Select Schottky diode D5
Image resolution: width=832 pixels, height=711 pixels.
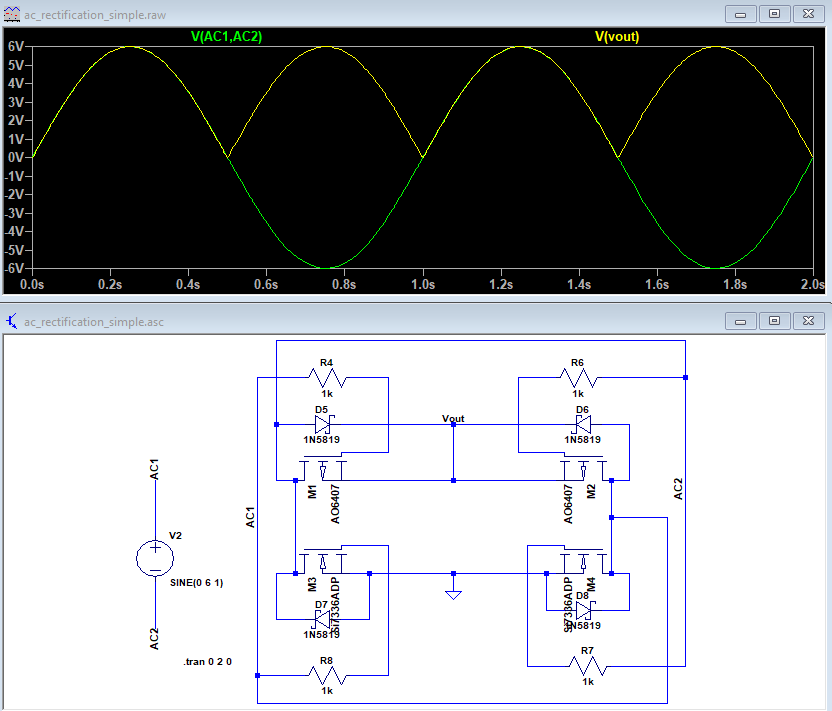[323, 424]
